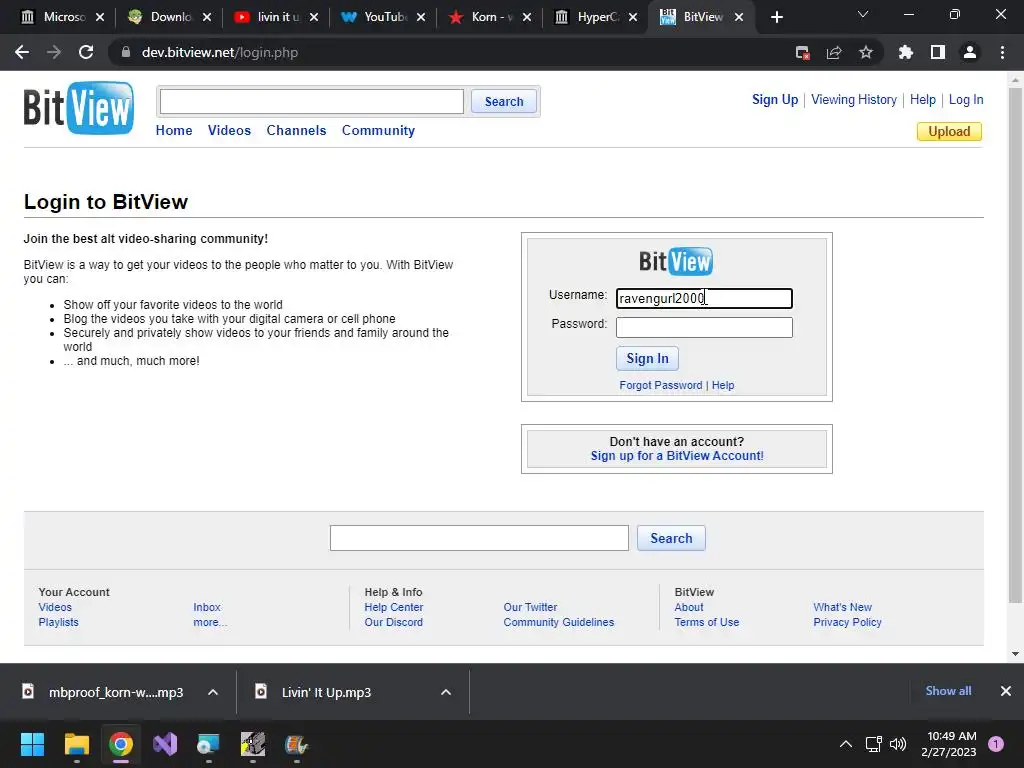Open the clock and date in taskbar
The height and width of the screenshot is (768, 1024).
click(x=949, y=744)
